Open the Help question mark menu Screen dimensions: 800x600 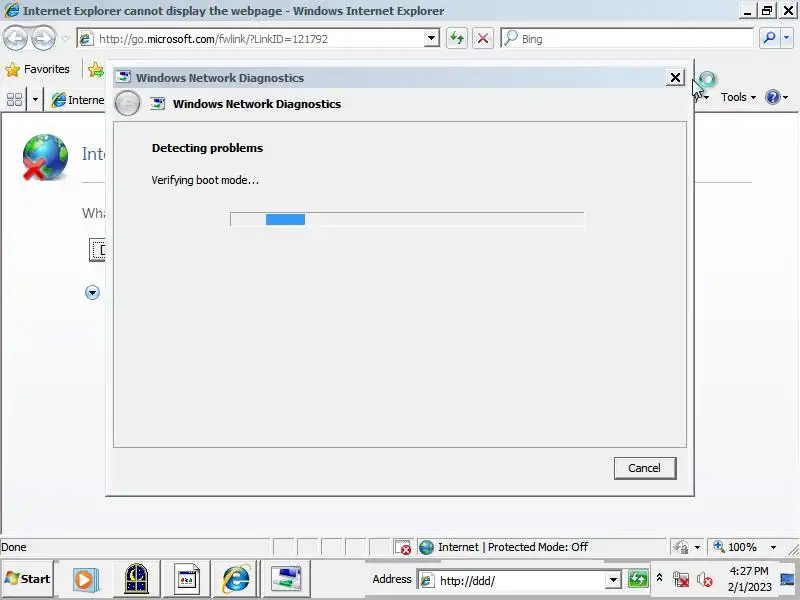click(x=777, y=97)
